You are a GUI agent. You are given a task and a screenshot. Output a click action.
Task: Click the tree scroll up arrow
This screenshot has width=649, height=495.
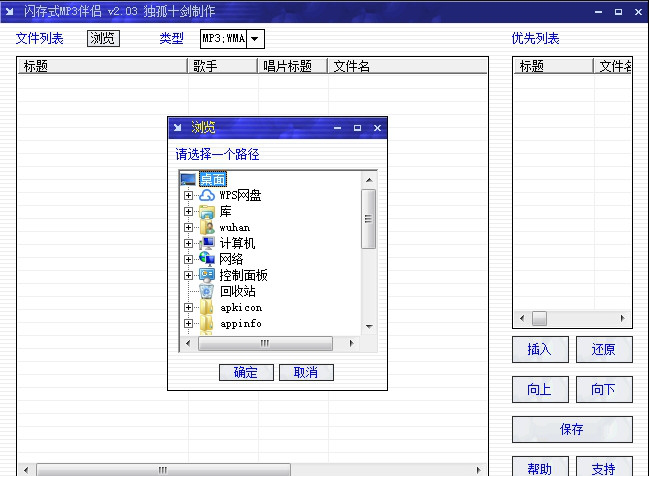pyautogui.click(x=369, y=180)
